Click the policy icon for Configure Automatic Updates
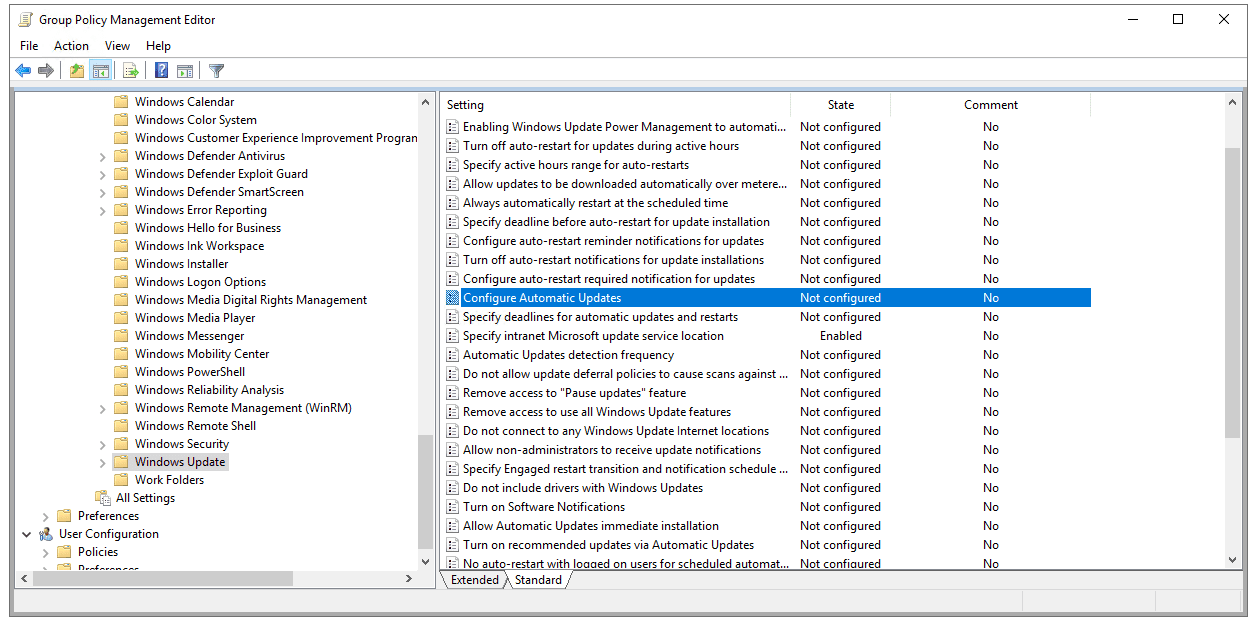Screen dimensions: 1252x623 453,298
